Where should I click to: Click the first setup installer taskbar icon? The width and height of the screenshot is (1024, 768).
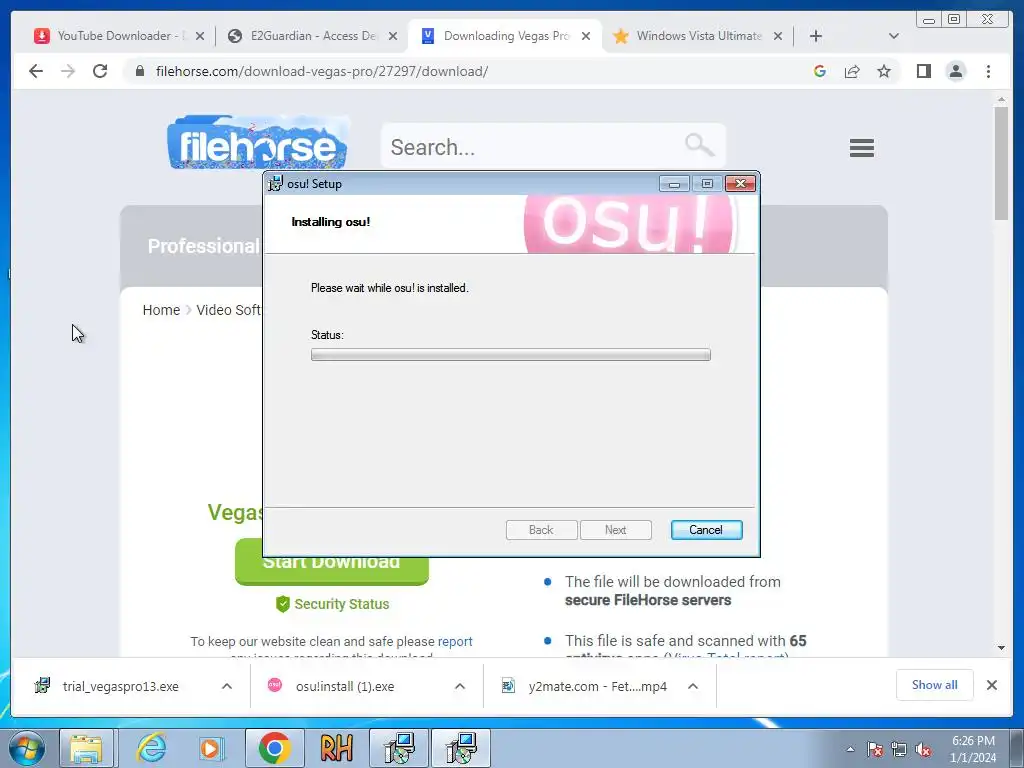coord(399,748)
